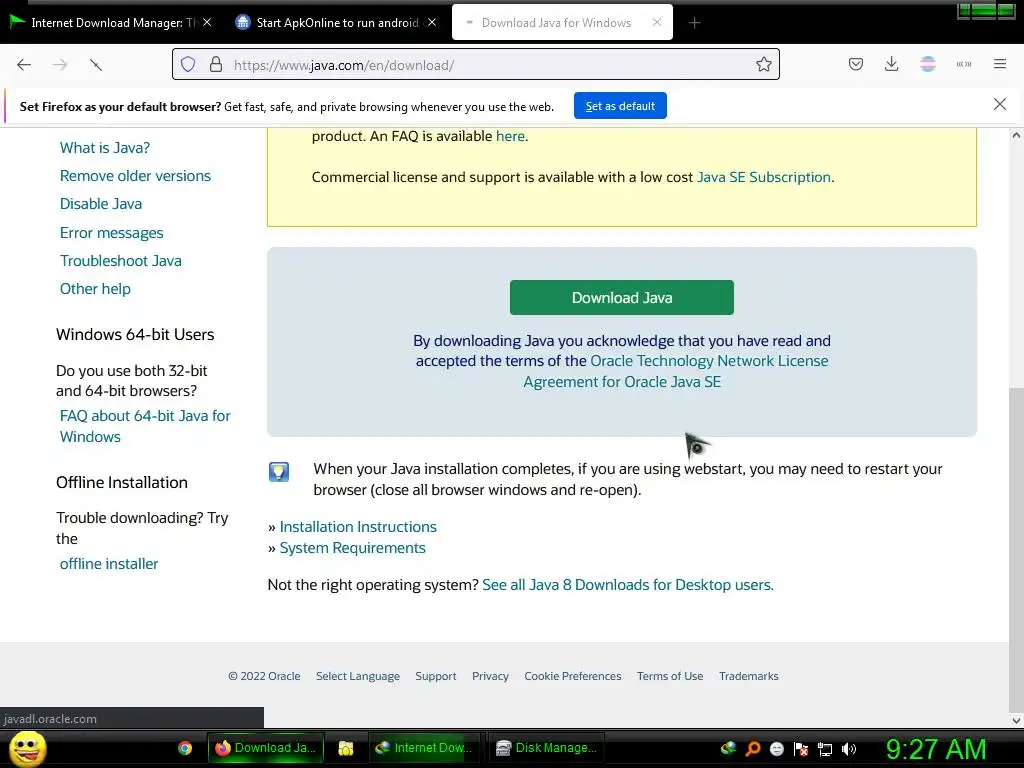Click the lightbulb tip icon
Image resolution: width=1024 pixels, height=768 pixels.
tap(279, 472)
